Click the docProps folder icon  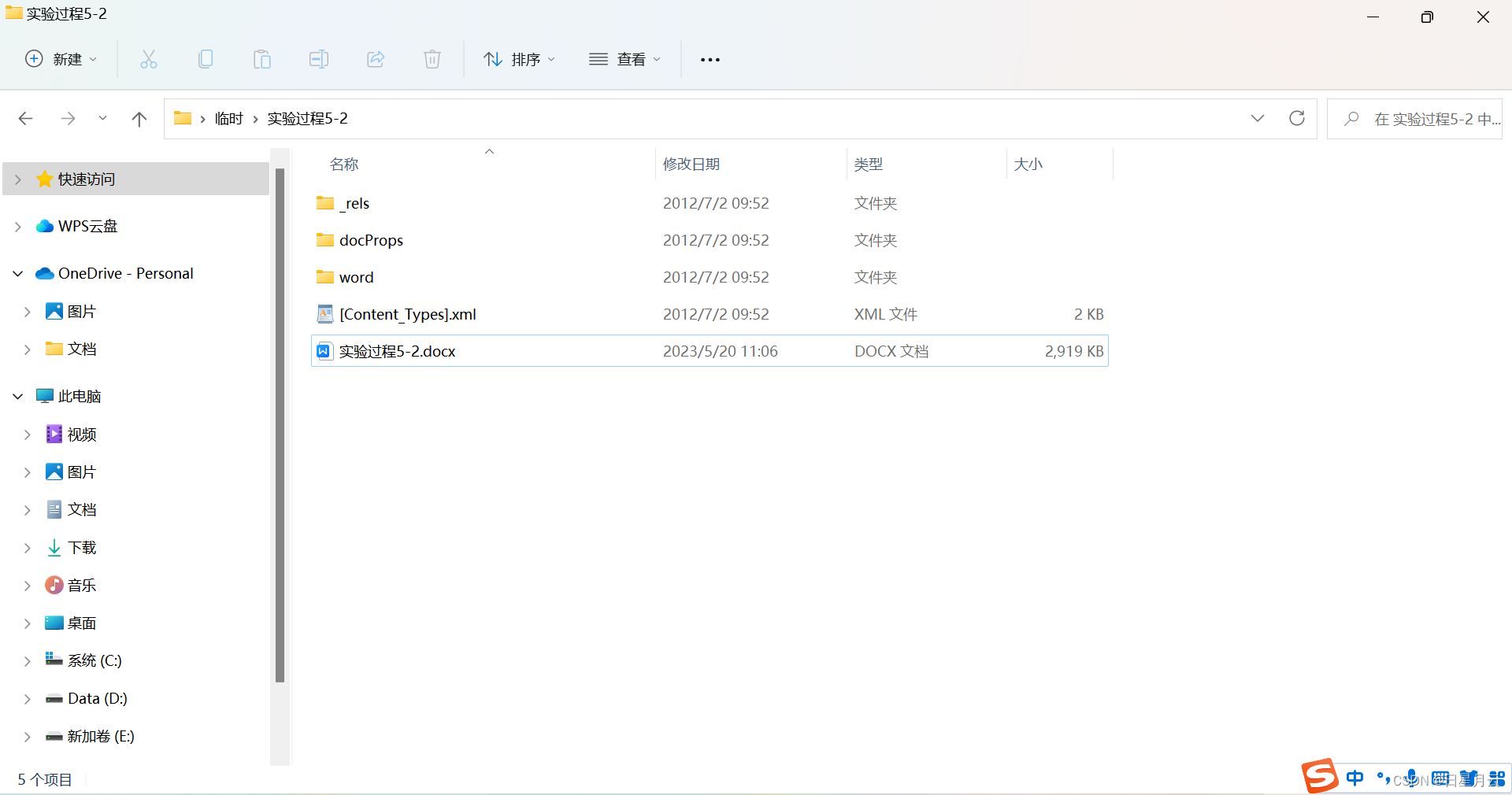325,240
